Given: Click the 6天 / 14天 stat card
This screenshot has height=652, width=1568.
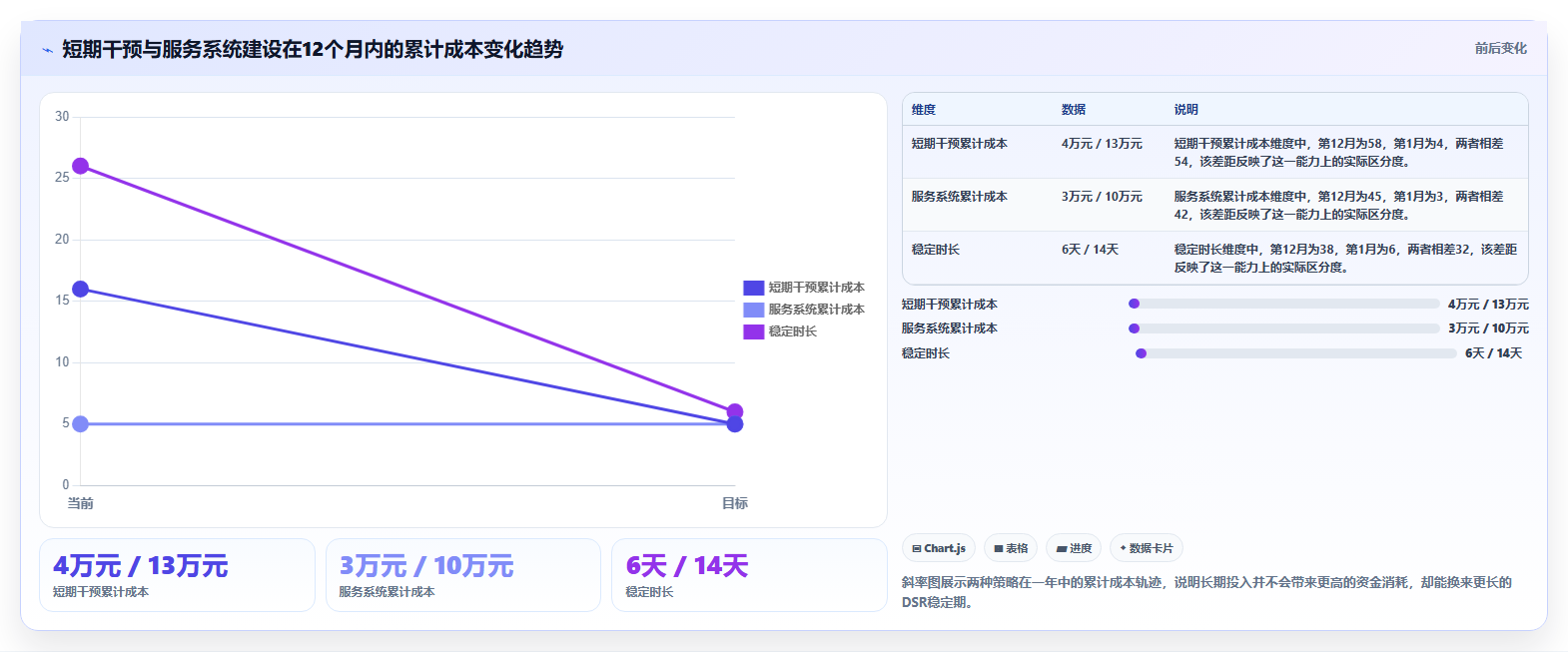Looking at the screenshot, I should (x=749, y=575).
